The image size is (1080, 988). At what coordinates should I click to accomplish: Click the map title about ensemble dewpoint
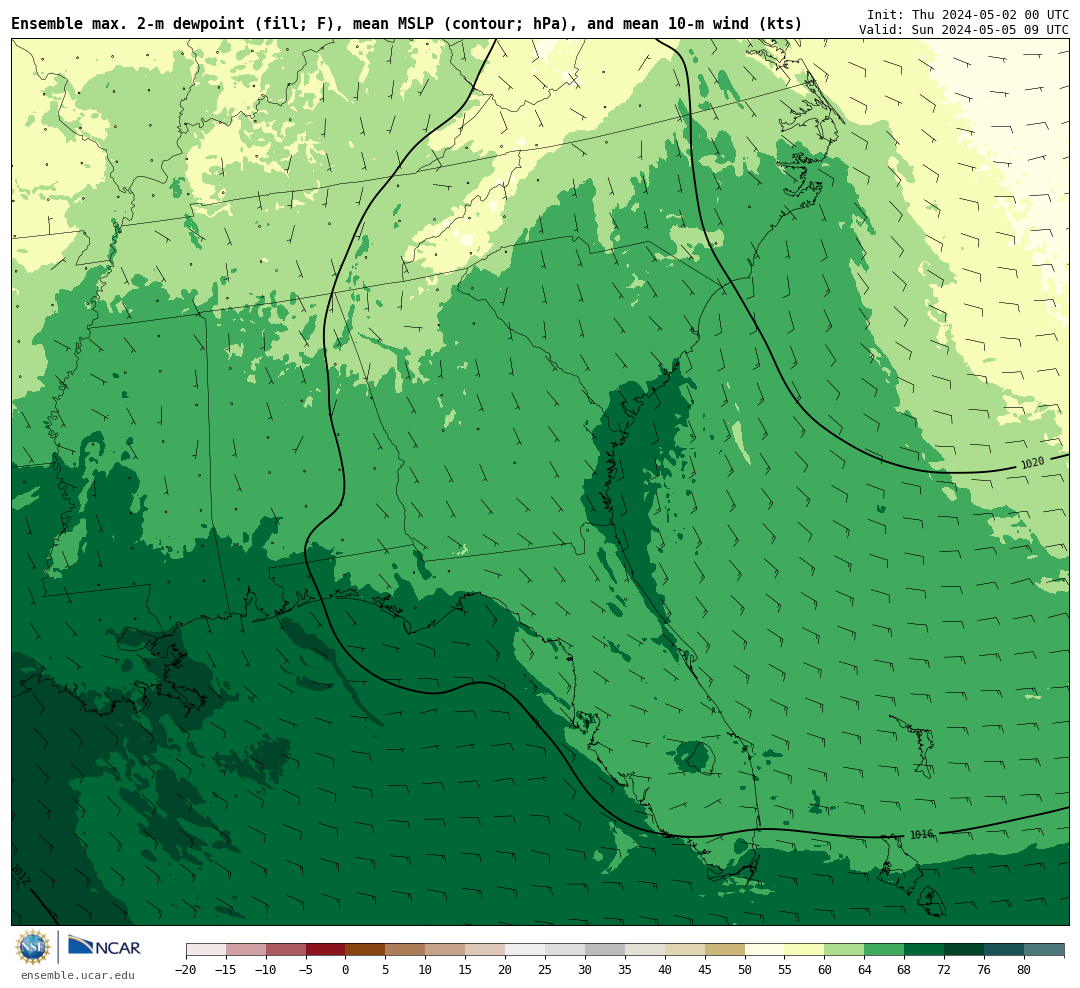[406, 23]
